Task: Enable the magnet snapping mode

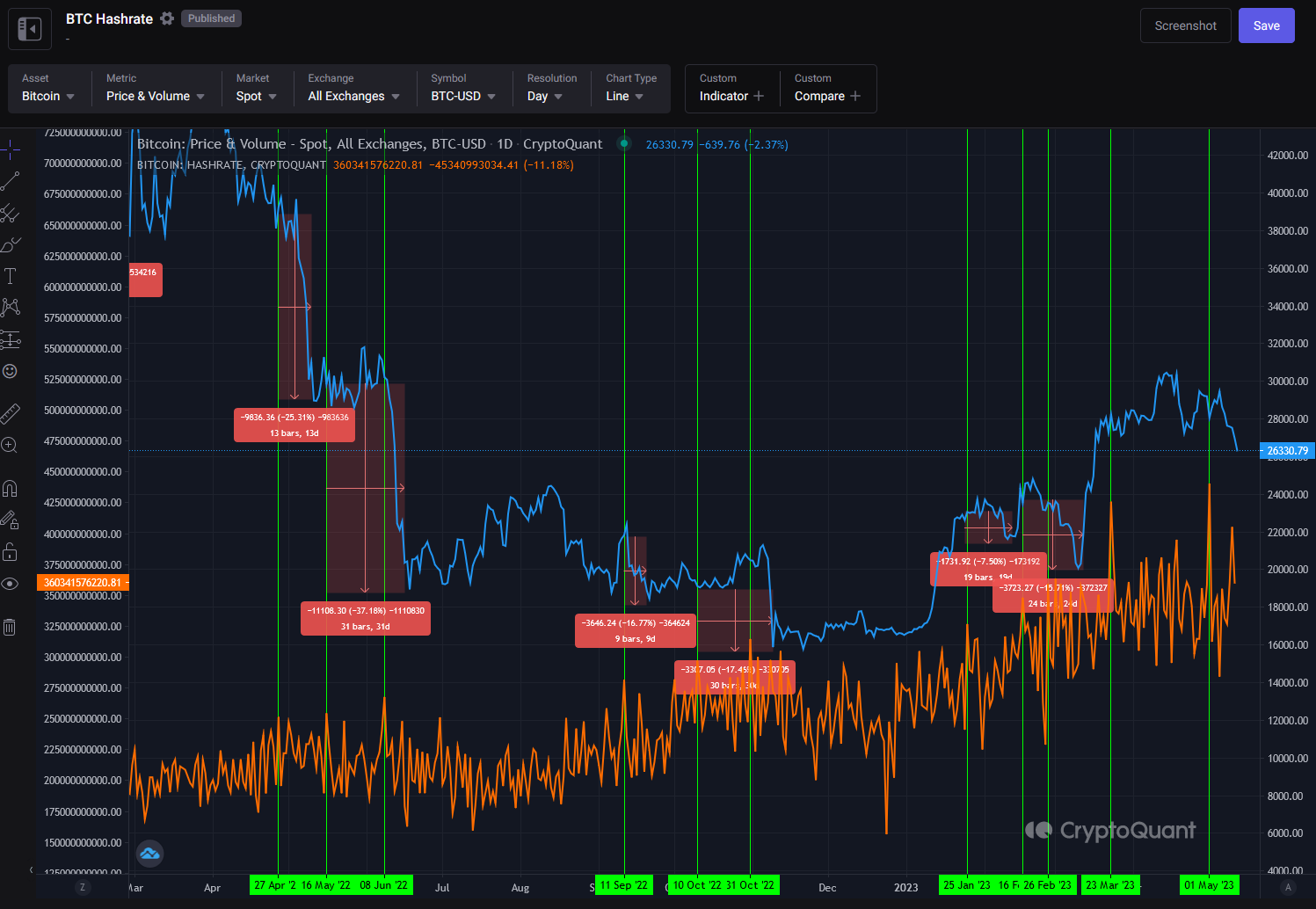Action: 11,488
